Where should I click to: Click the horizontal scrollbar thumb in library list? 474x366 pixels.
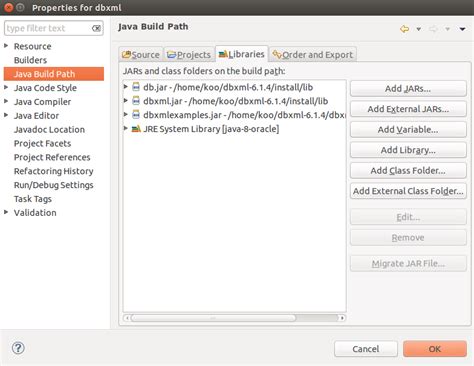click(x=213, y=318)
